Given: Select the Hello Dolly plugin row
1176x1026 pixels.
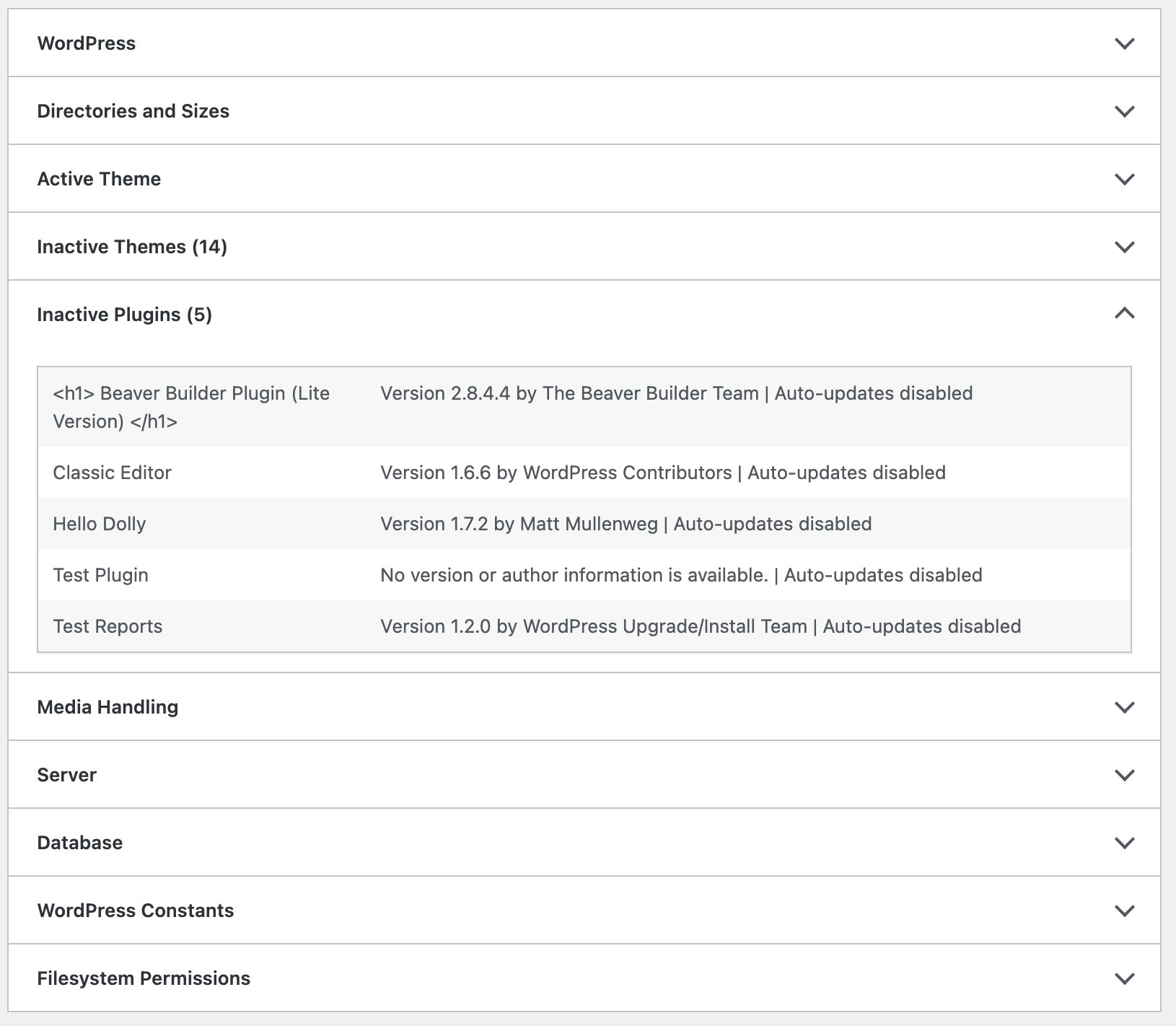Looking at the screenshot, I should point(100,524).
